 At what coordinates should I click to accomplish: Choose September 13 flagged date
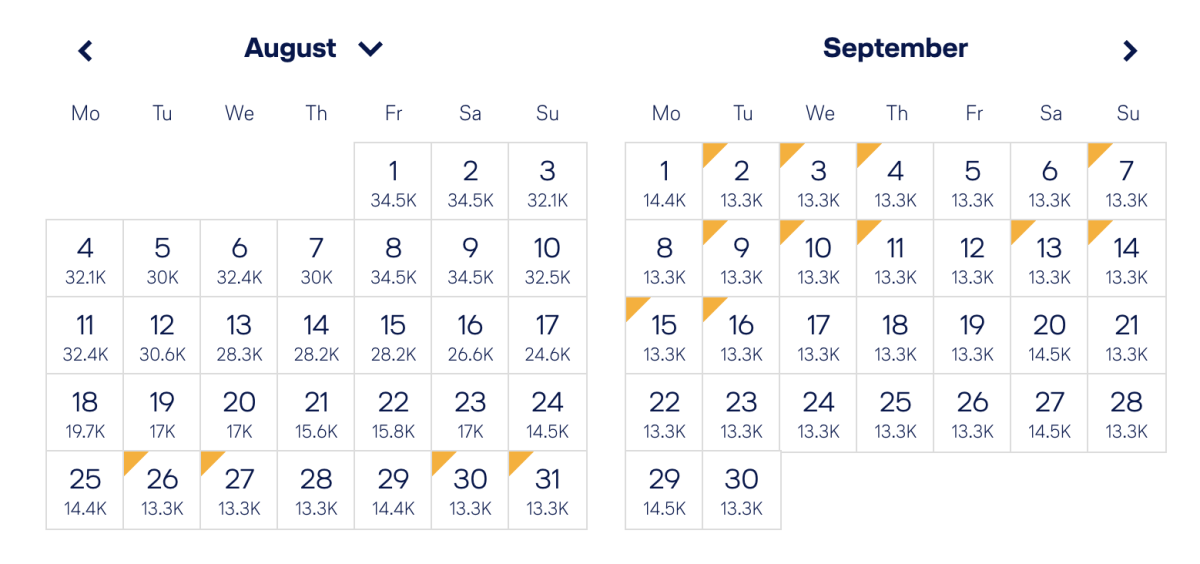1049,258
